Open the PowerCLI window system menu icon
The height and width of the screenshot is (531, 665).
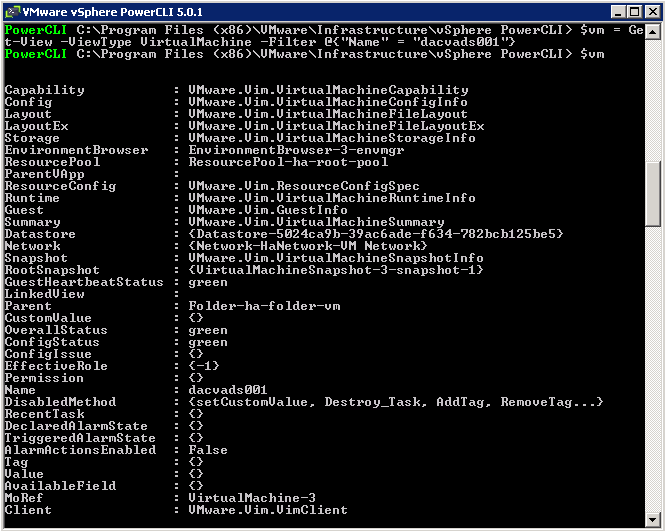[12, 12]
